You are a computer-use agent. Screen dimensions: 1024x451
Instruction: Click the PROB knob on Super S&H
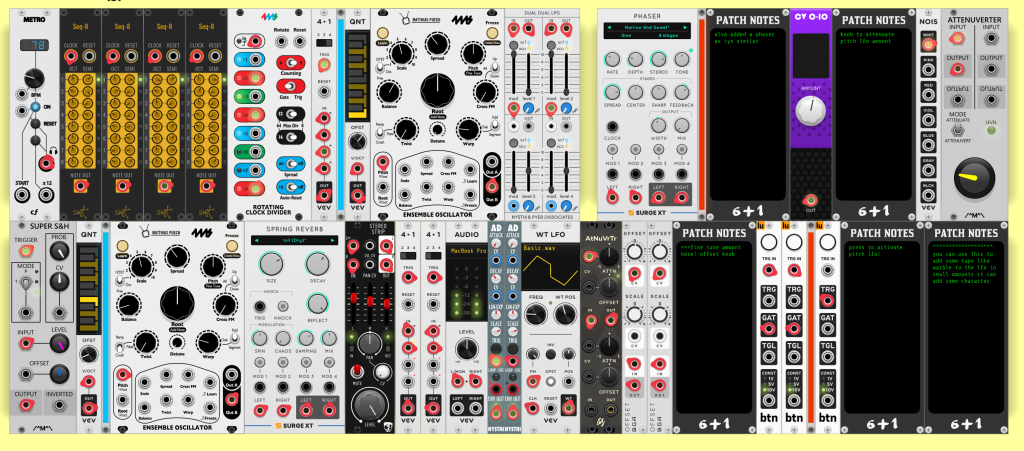(59, 252)
